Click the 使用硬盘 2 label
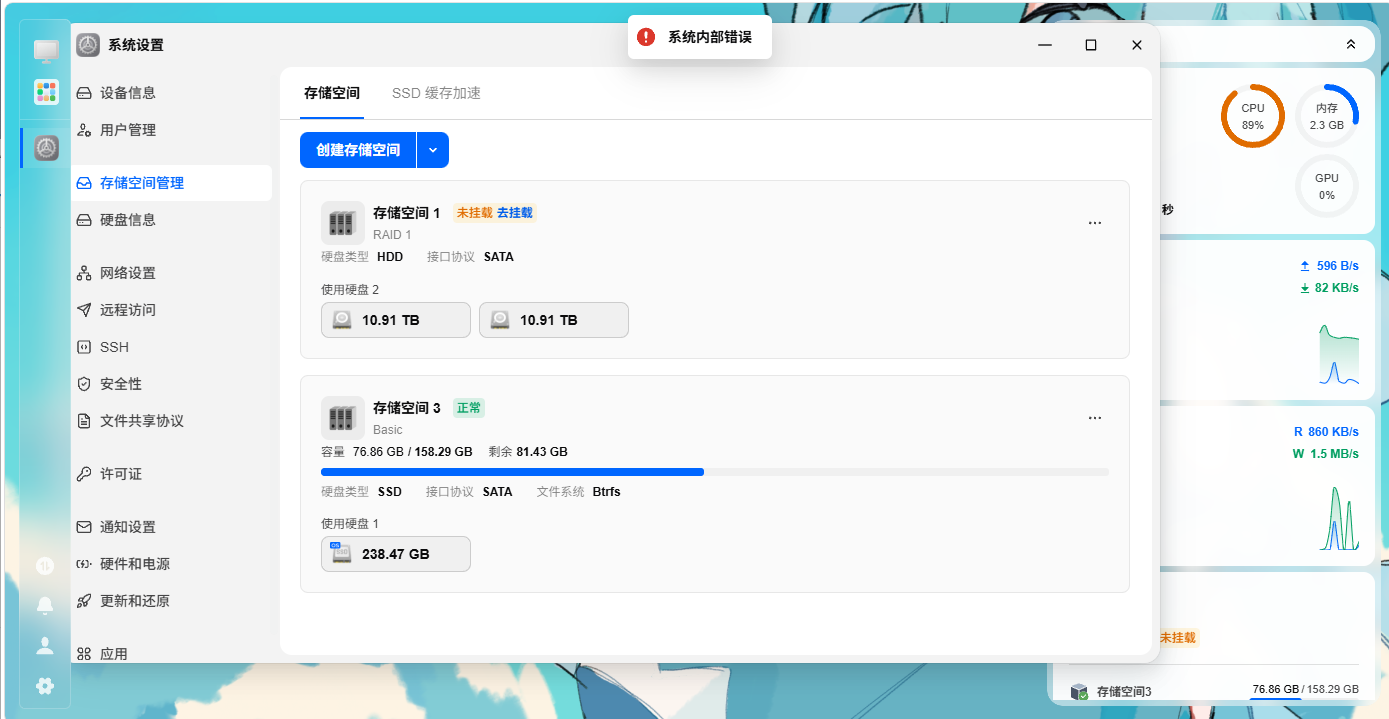The image size is (1389, 719). [350, 290]
